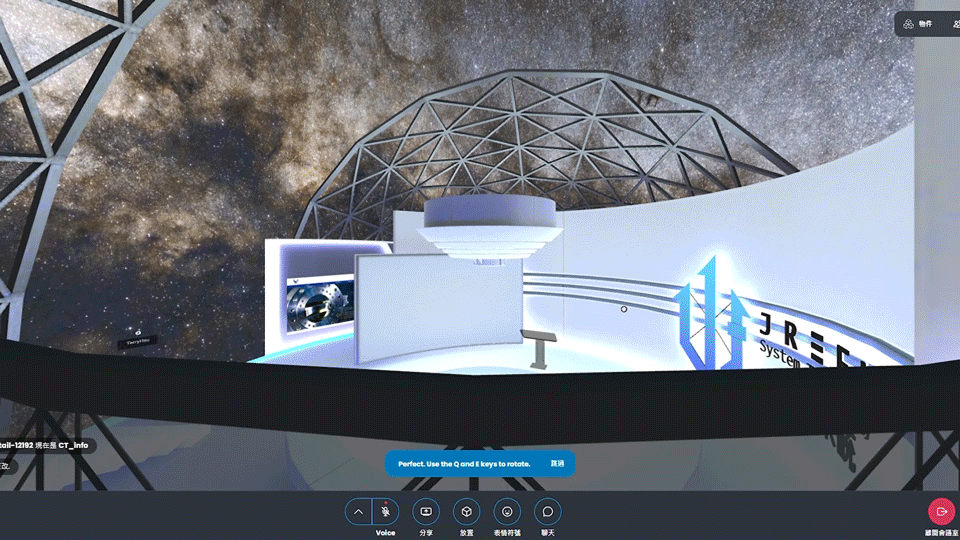Leave the meeting room (離開會議室)
This screenshot has width=960, height=540.
[x=941, y=511]
